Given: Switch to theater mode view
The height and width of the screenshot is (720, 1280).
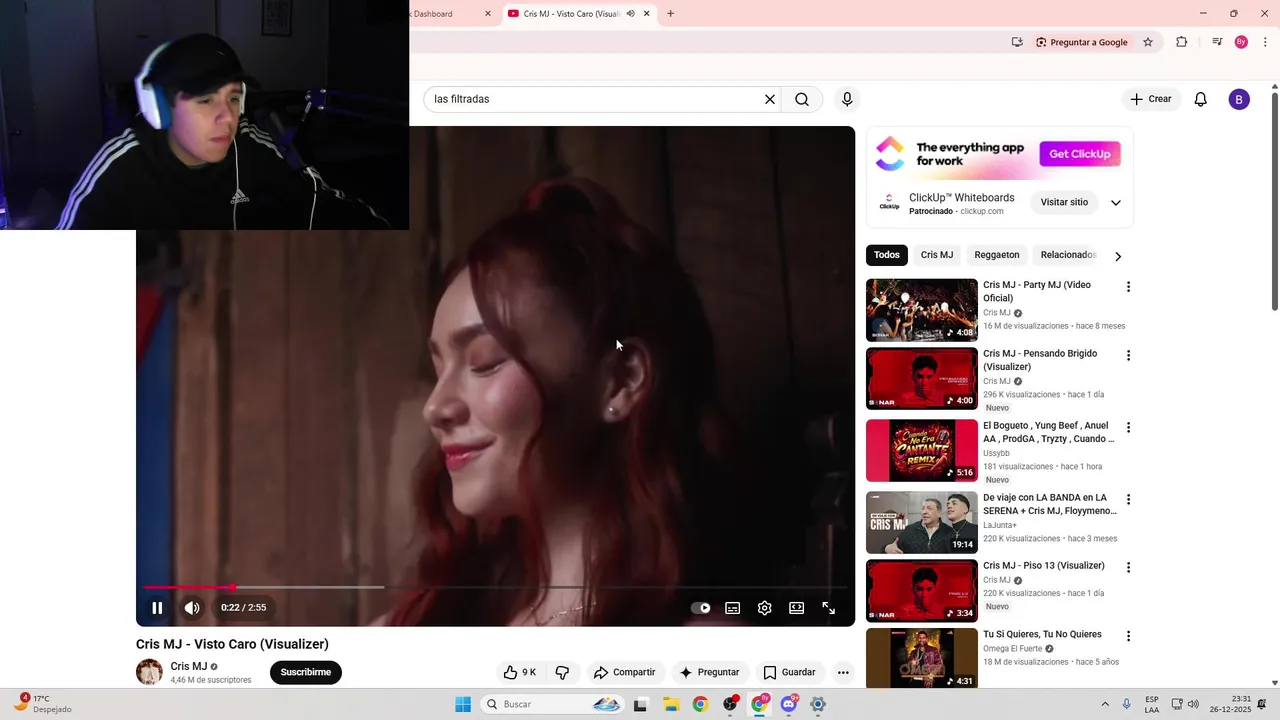Looking at the screenshot, I should 797,608.
